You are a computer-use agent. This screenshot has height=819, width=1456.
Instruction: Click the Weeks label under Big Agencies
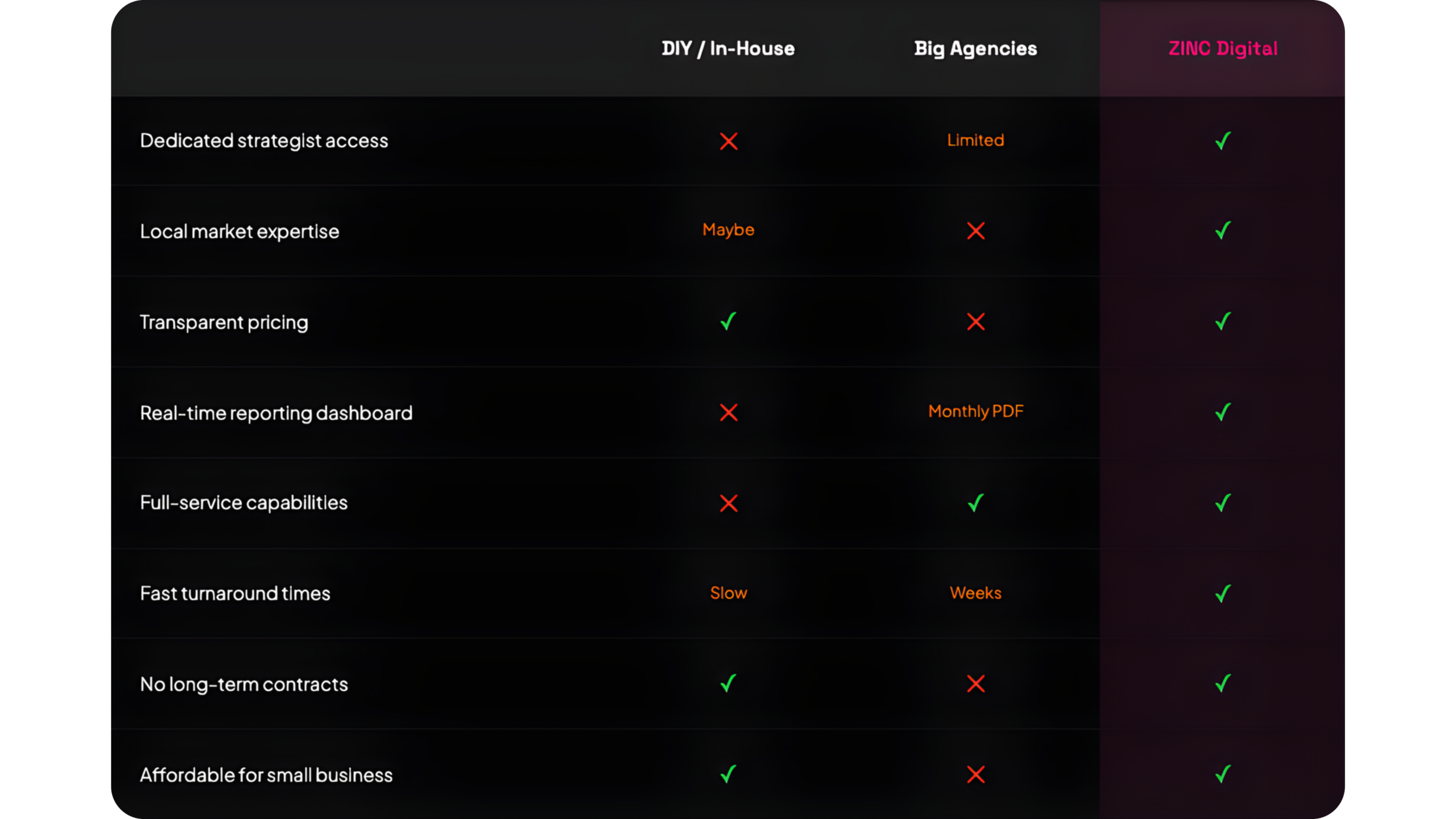pyautogui.click(x=975, y=593)
